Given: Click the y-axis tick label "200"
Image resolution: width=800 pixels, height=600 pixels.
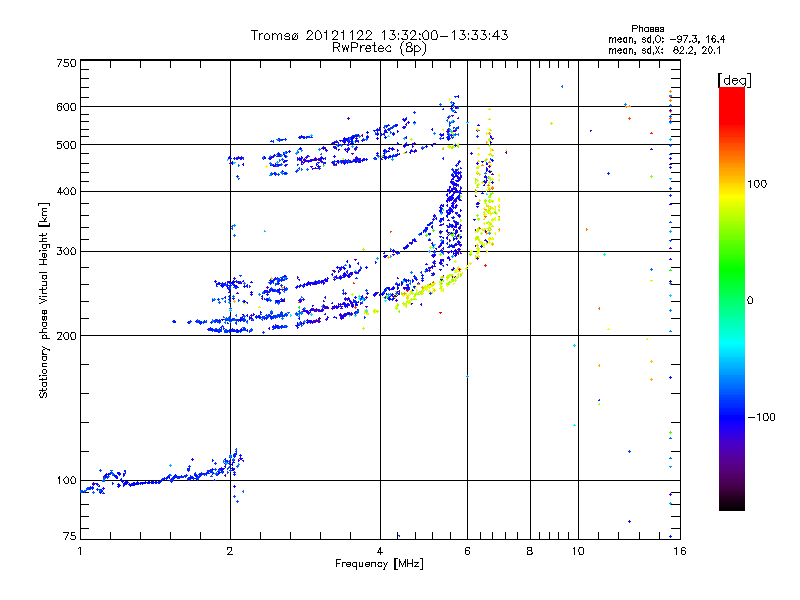Looking at the screenshot, I should [66, 336].
